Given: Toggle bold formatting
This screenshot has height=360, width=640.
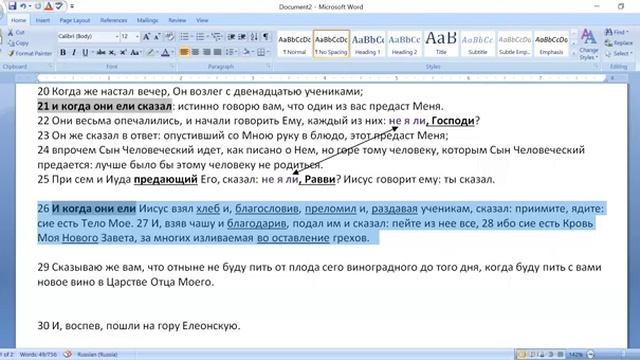Looking at the screenshot, I should coord(63,52).
